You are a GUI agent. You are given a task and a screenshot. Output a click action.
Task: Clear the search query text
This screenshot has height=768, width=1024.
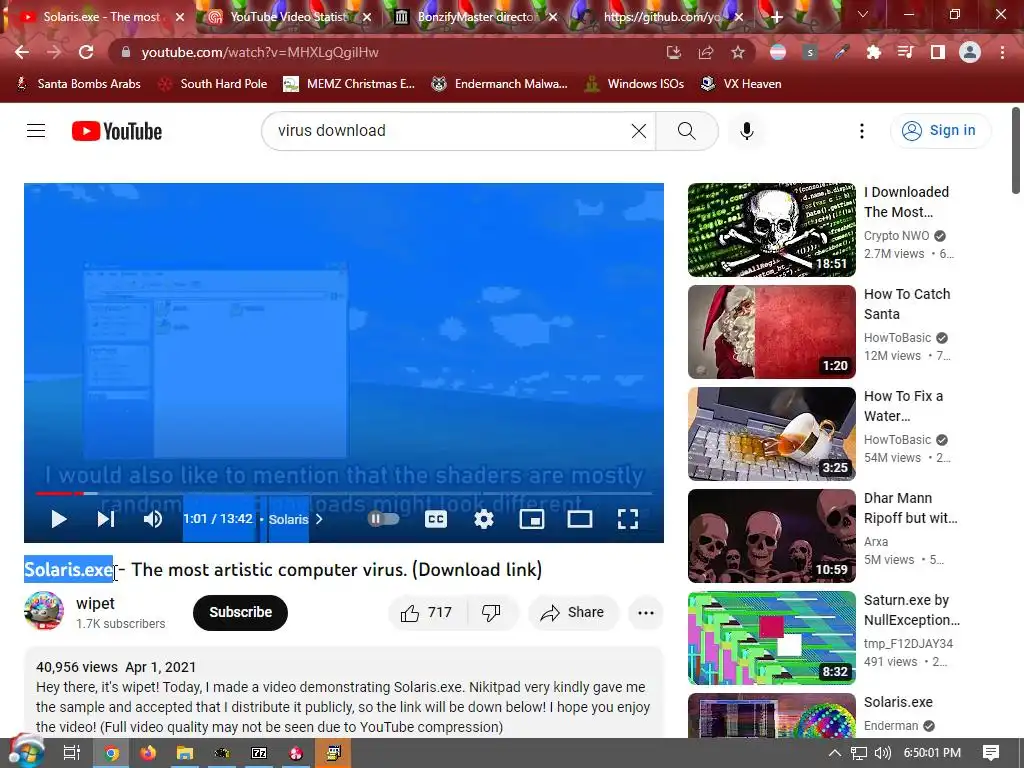639,131
